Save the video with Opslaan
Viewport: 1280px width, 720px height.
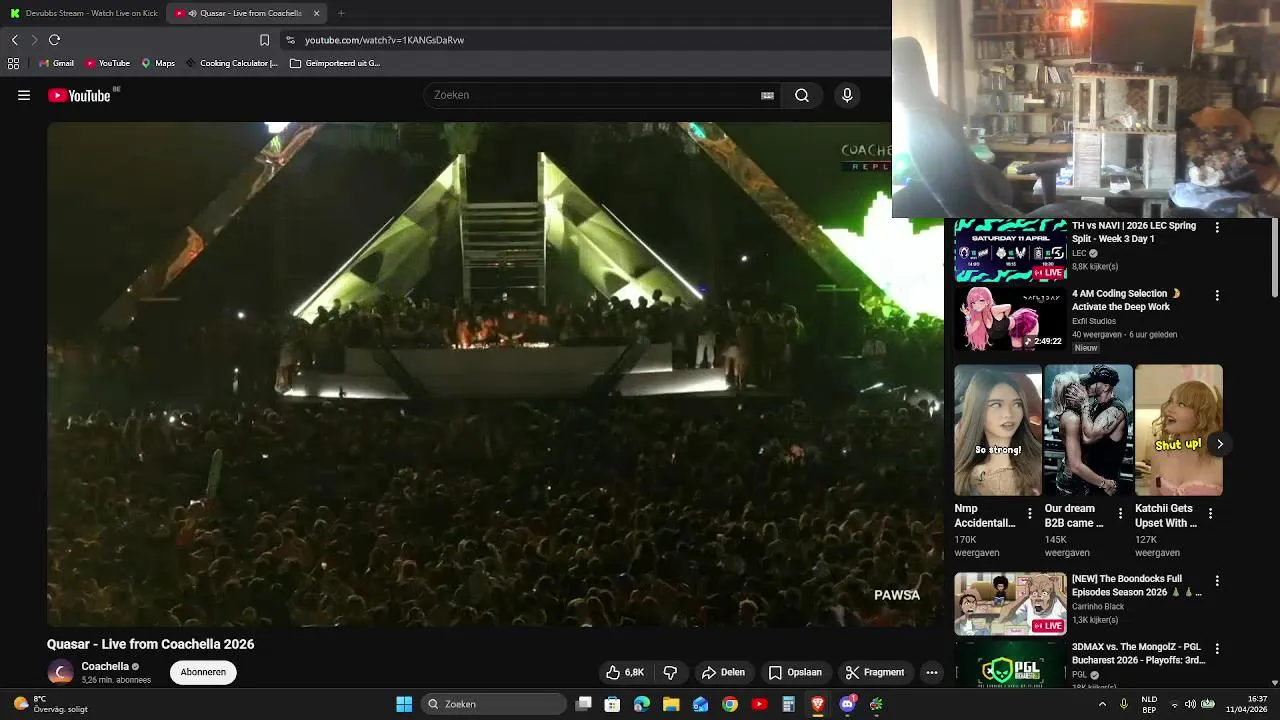click(x=795, y=672)
